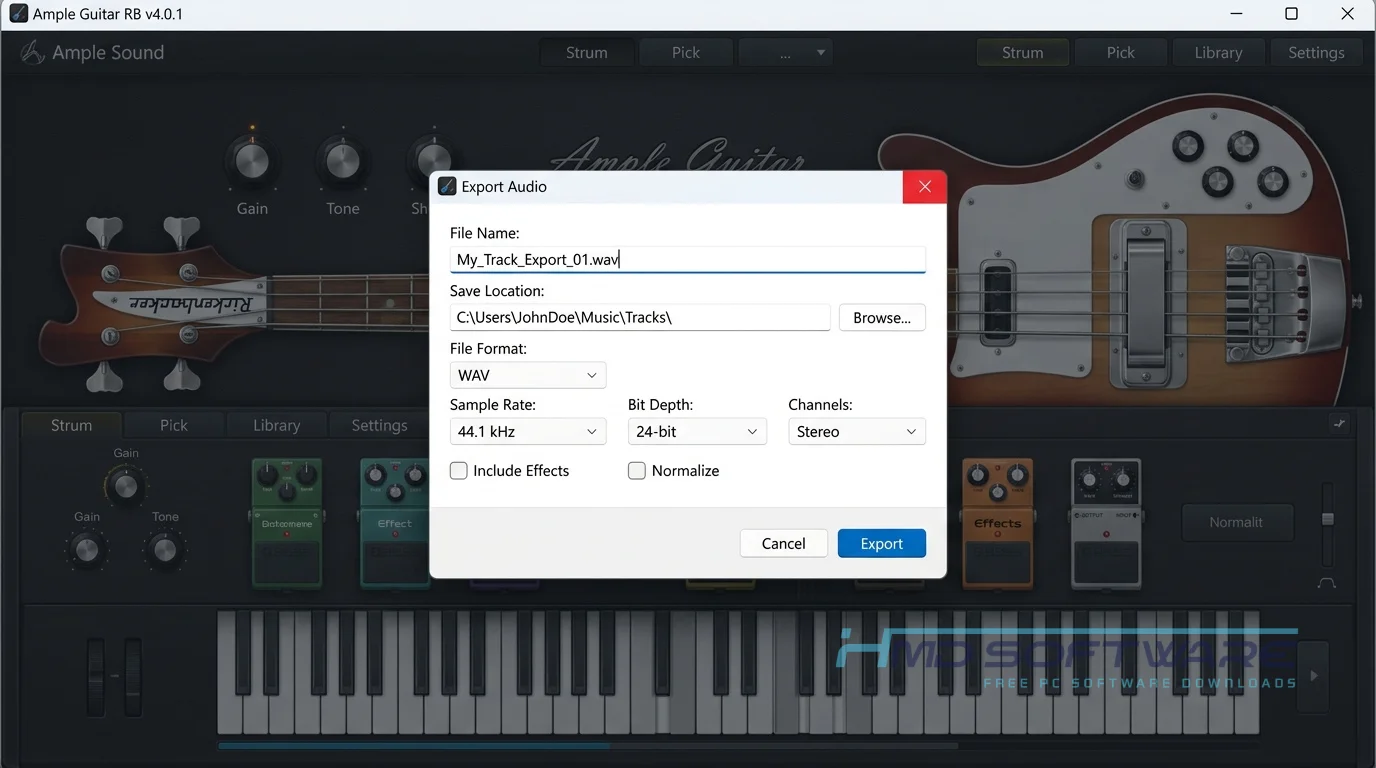The image size is (1376, 768).
Task: Enable the Normalize checkbox
Action: (x=637, y=471)
